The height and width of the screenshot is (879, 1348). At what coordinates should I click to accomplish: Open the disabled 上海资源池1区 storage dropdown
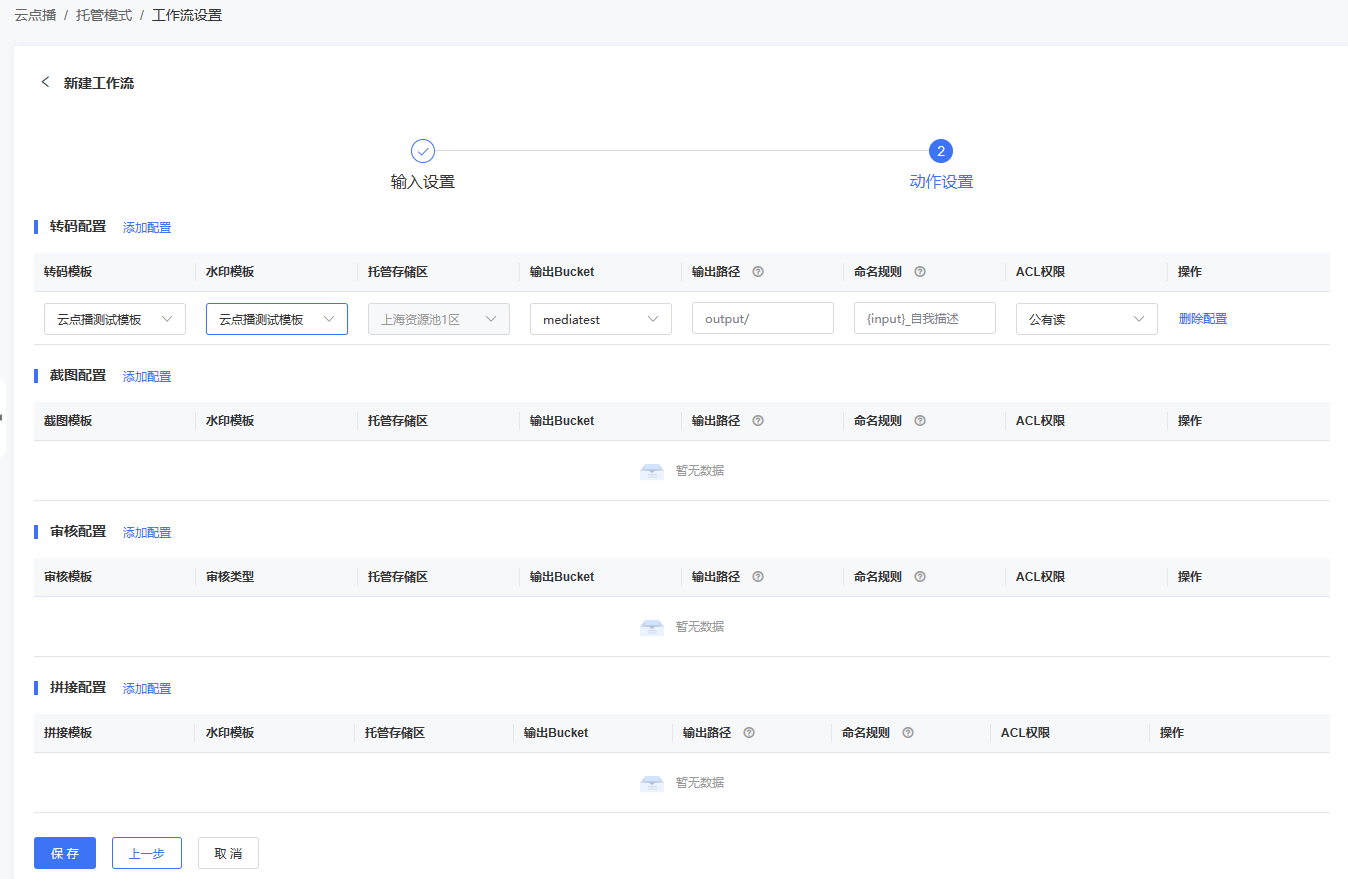coord(439,319)
